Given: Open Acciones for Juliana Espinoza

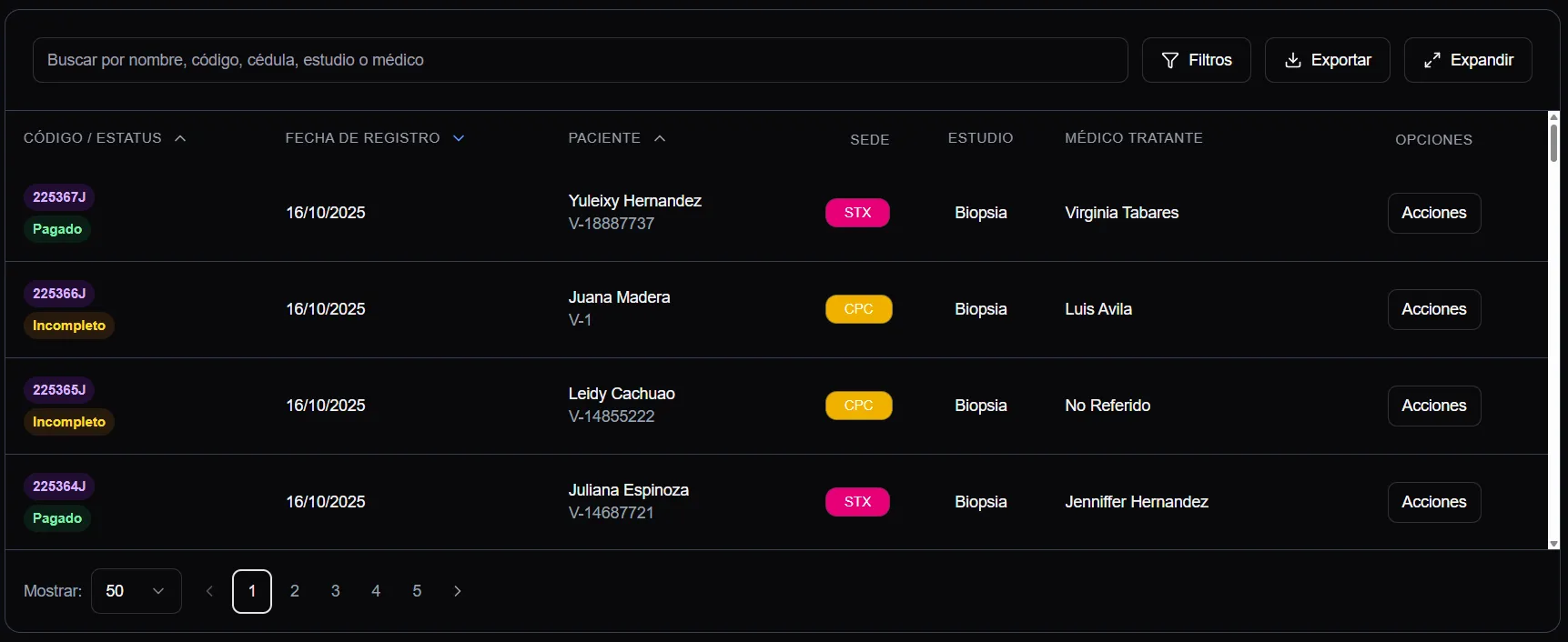Looking at the screenshot, I should coord(1433,502).
